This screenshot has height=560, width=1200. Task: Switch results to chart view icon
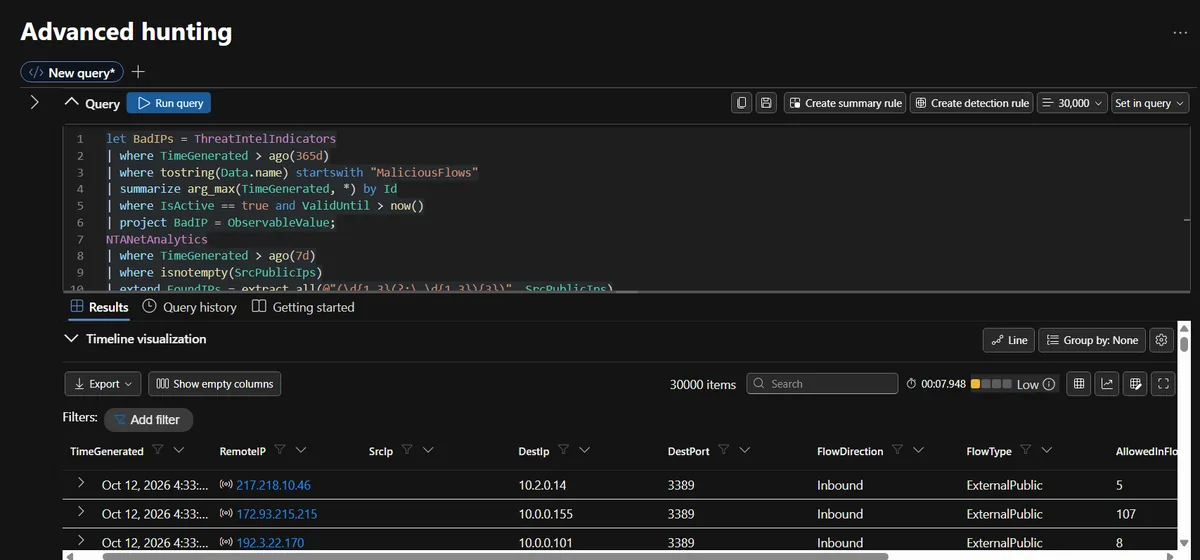(x=1107, y=384)
